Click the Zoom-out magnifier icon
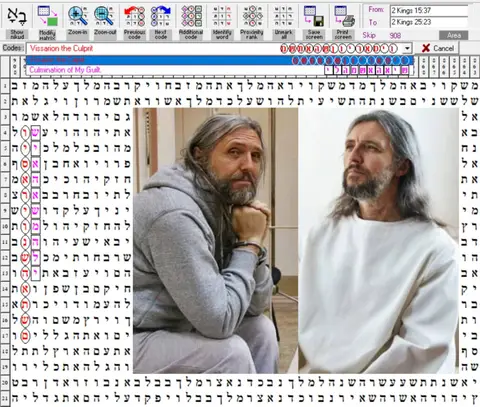 [105, 16]
